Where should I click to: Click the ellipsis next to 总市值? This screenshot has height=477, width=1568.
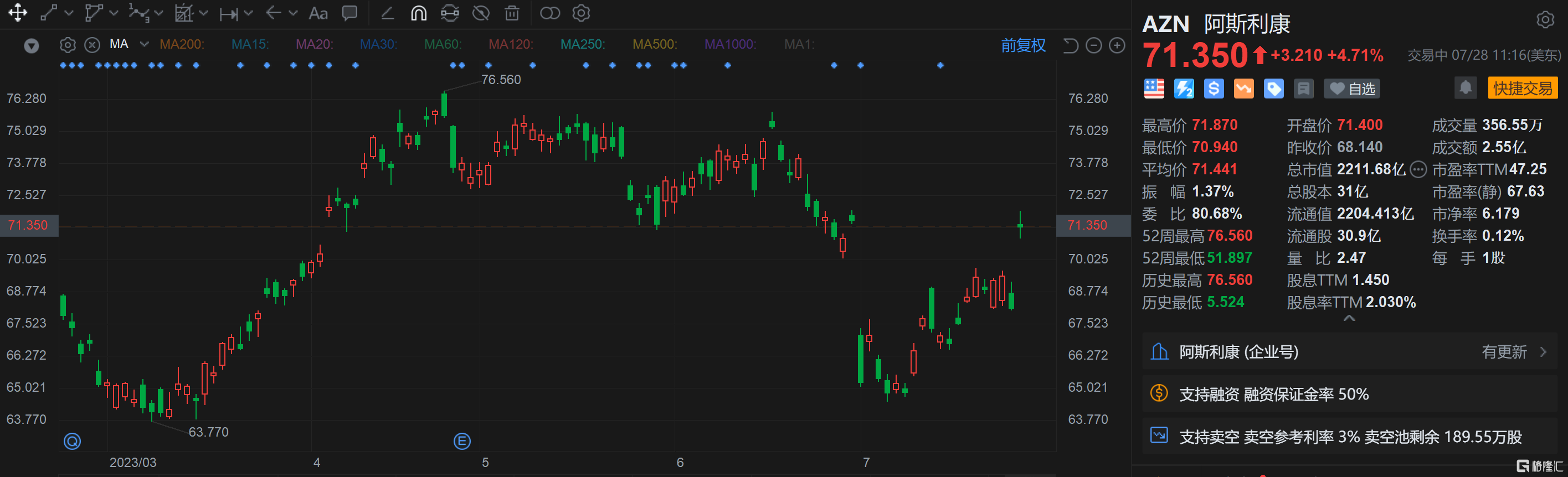coord(1418,170)
